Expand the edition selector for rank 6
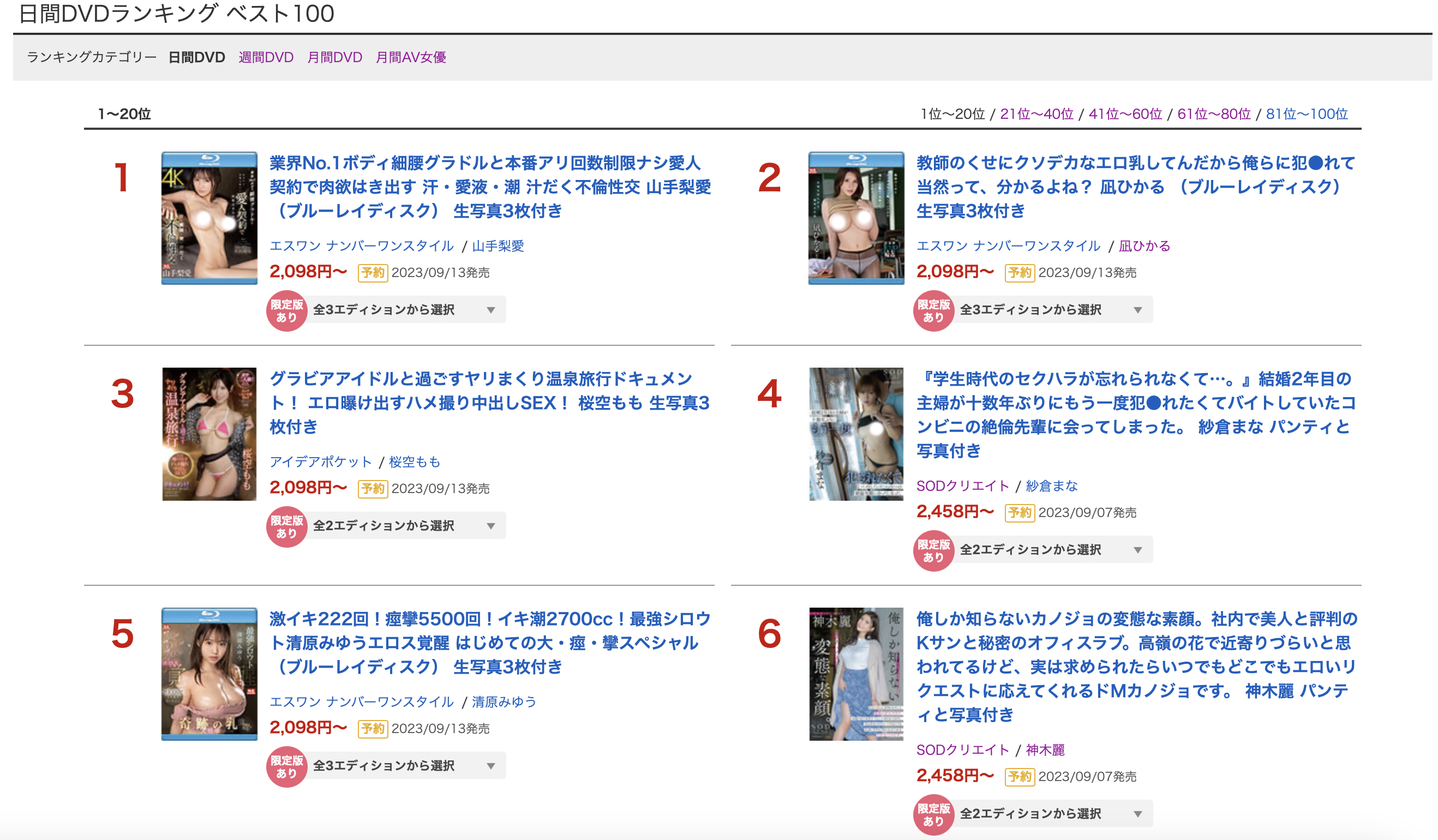 point(1051,814)
